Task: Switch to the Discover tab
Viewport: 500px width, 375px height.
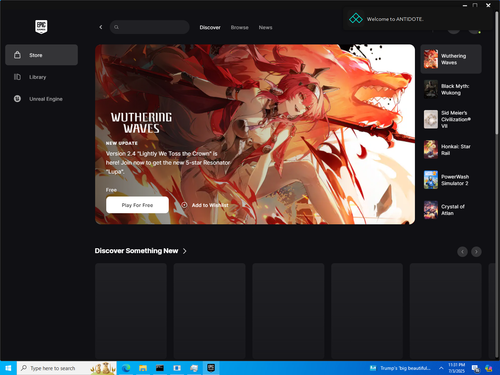Action: [x=210, y=27]
